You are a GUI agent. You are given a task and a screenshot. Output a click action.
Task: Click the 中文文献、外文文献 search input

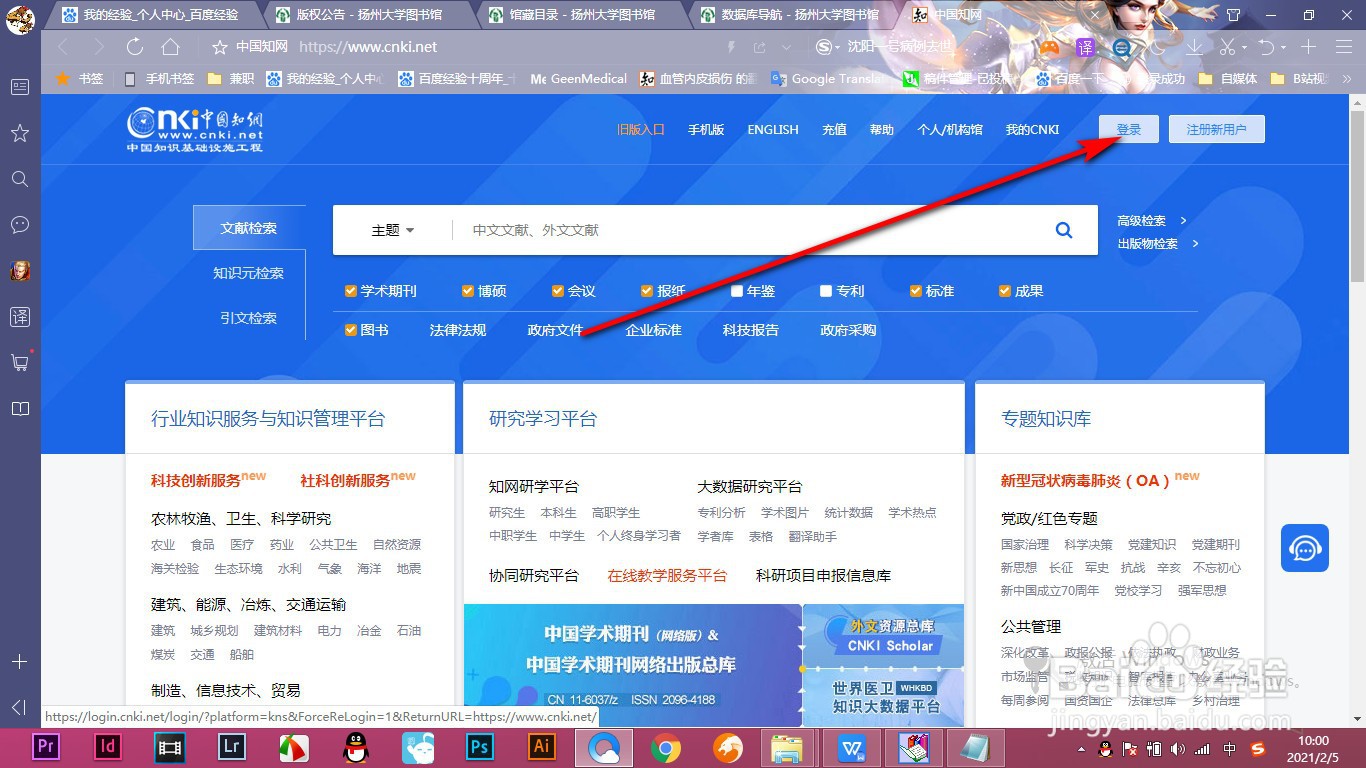[x=748, y=230]
